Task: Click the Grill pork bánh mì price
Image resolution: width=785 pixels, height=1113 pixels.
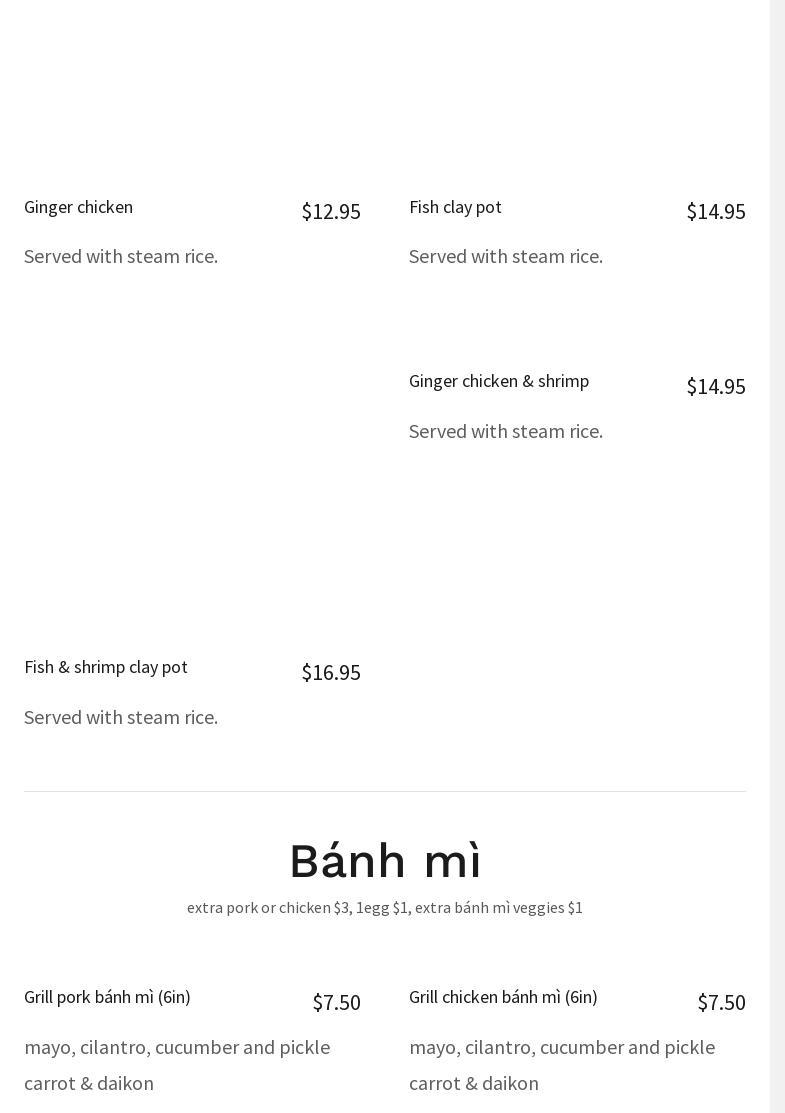Action: [x=336, y=1003]
